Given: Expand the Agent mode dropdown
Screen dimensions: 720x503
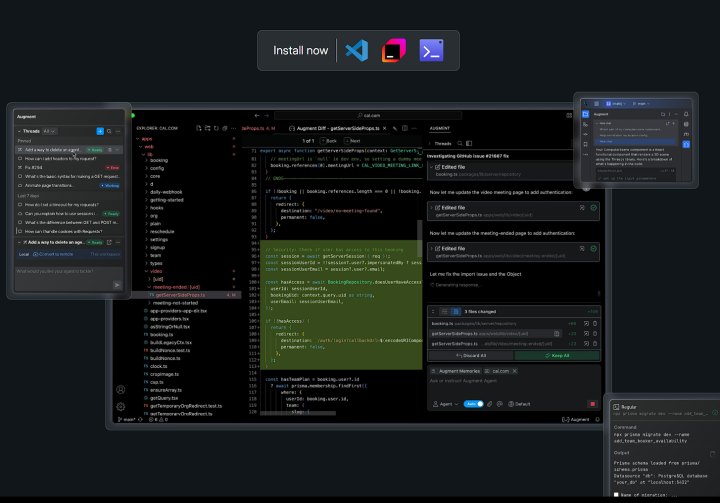Looking at the screenshot, I should coord(446,404).
